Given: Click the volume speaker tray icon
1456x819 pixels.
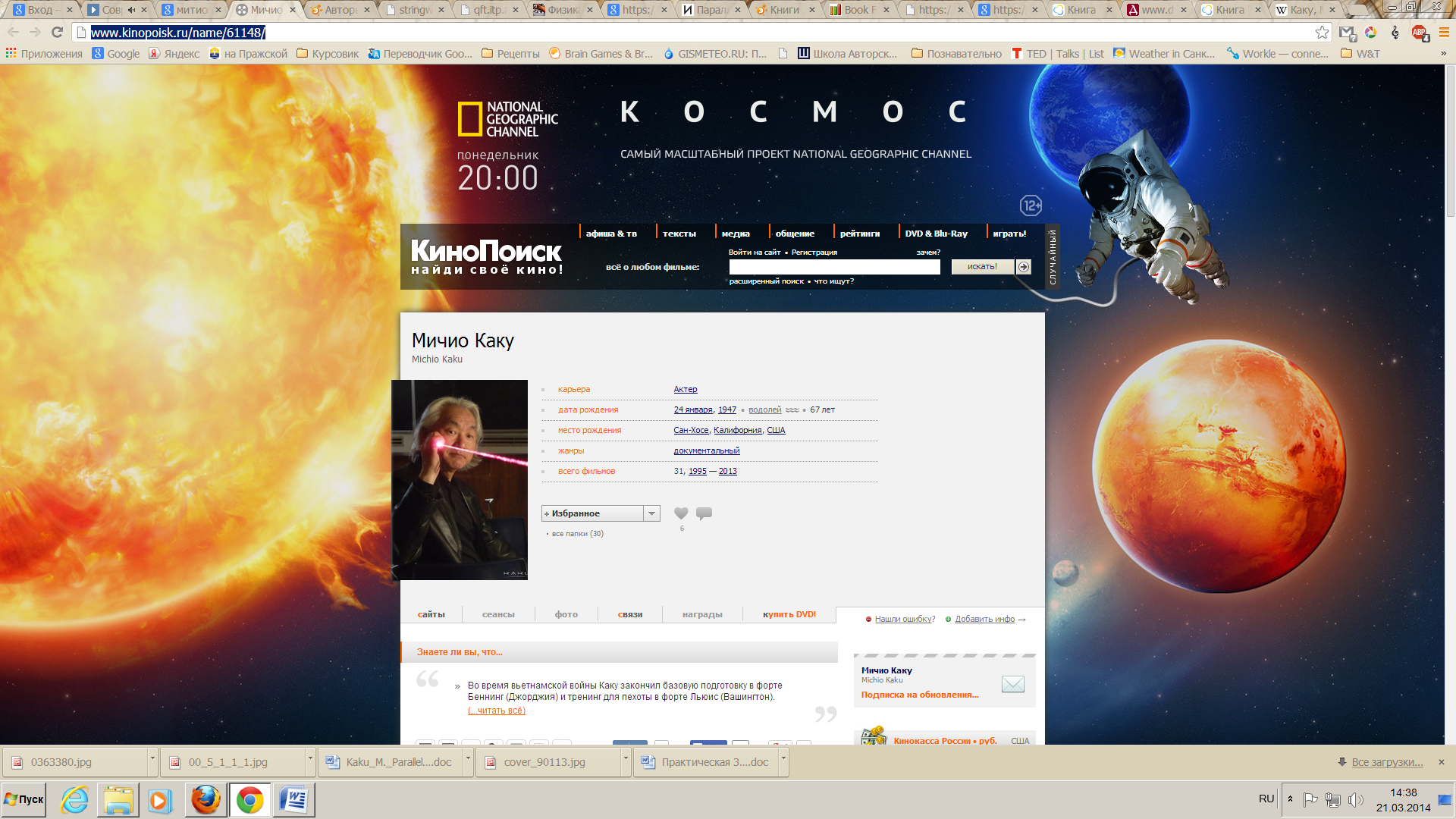Looking at the screenshot, I should click(x=1357, y=799).
